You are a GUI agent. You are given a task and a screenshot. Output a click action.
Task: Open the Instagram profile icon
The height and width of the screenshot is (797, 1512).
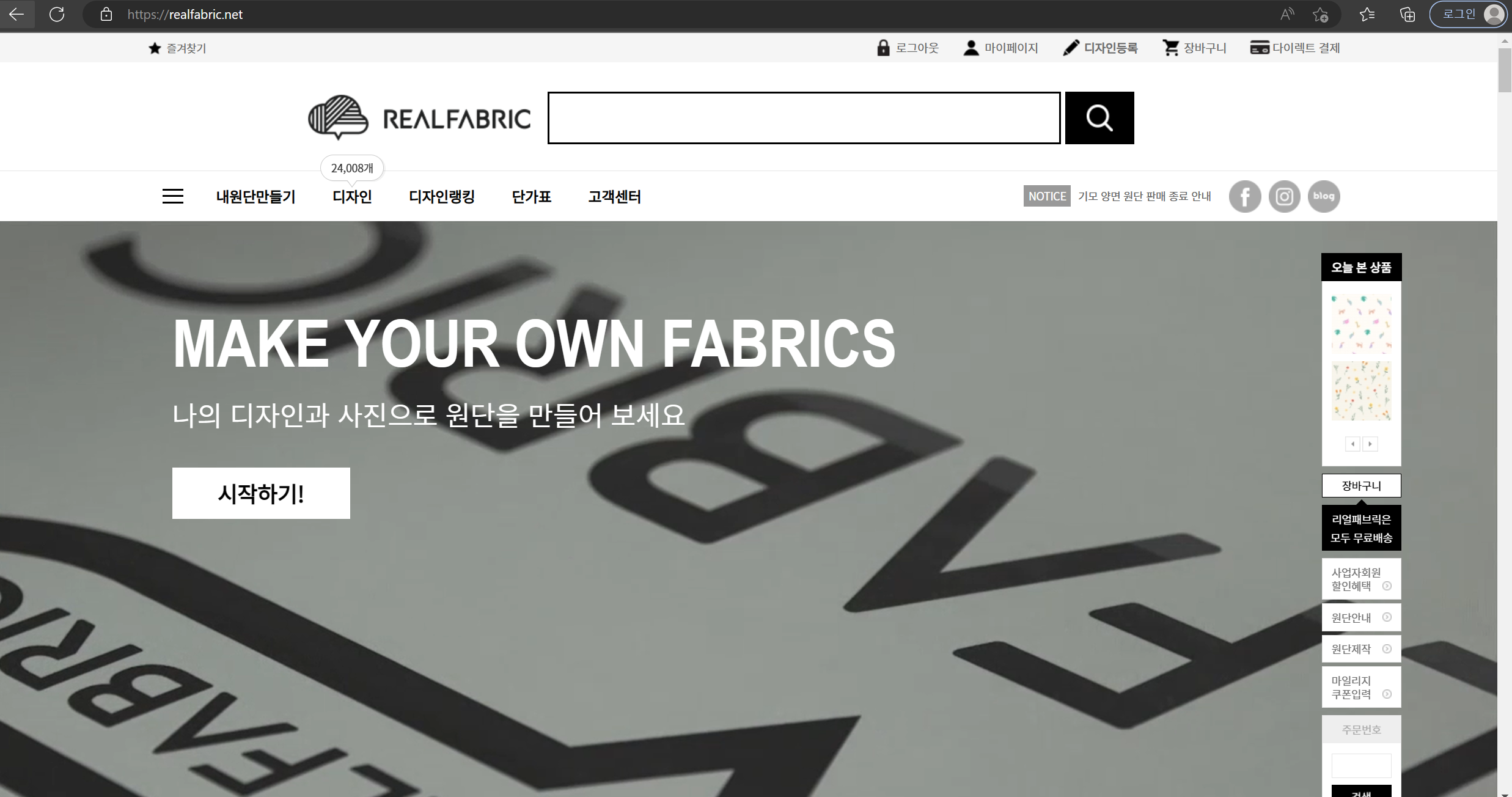tap(1284, 196)
